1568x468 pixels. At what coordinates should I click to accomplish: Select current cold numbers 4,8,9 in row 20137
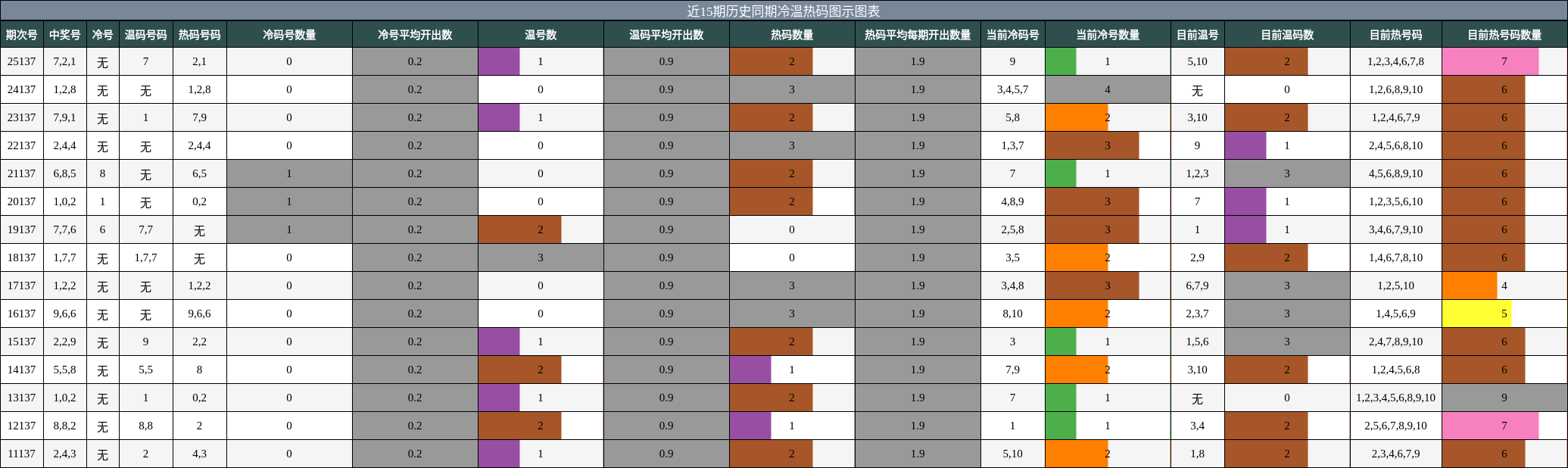point(1012,201)
